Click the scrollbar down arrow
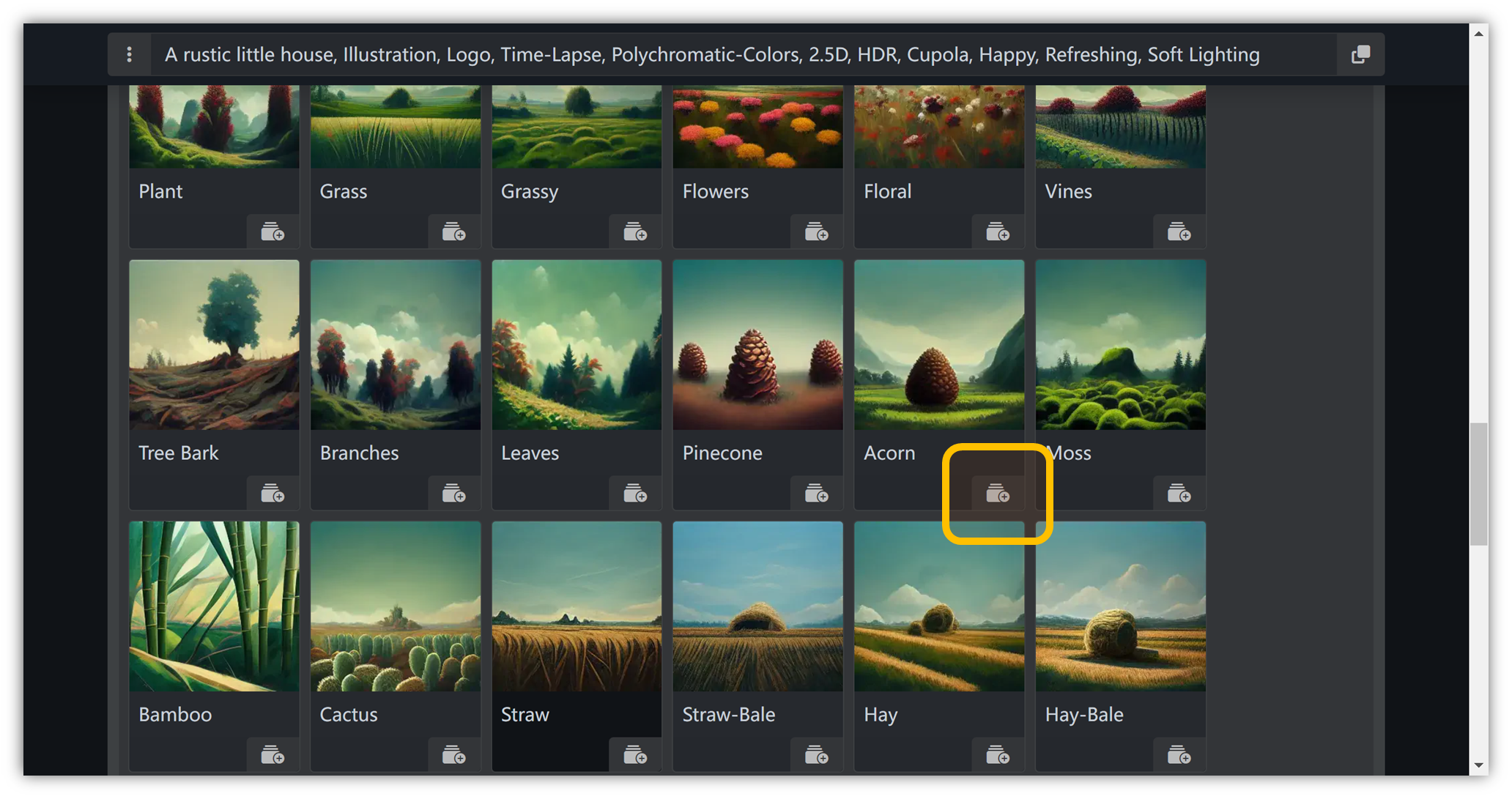 point(1478,765)
